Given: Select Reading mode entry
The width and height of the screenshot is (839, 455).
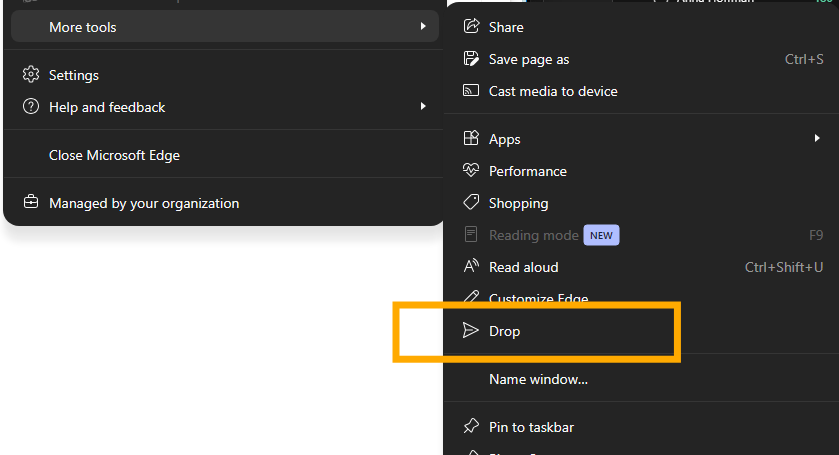Looking at the screenshot, I should (641, 236).
